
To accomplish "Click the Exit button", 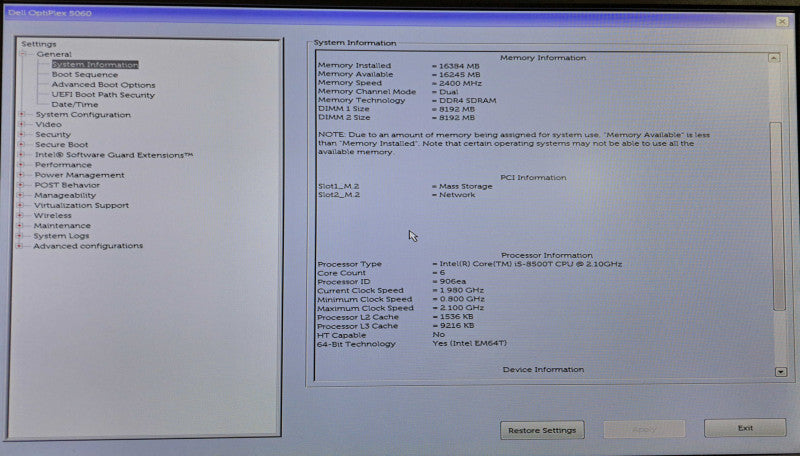I will click(745, 428).
